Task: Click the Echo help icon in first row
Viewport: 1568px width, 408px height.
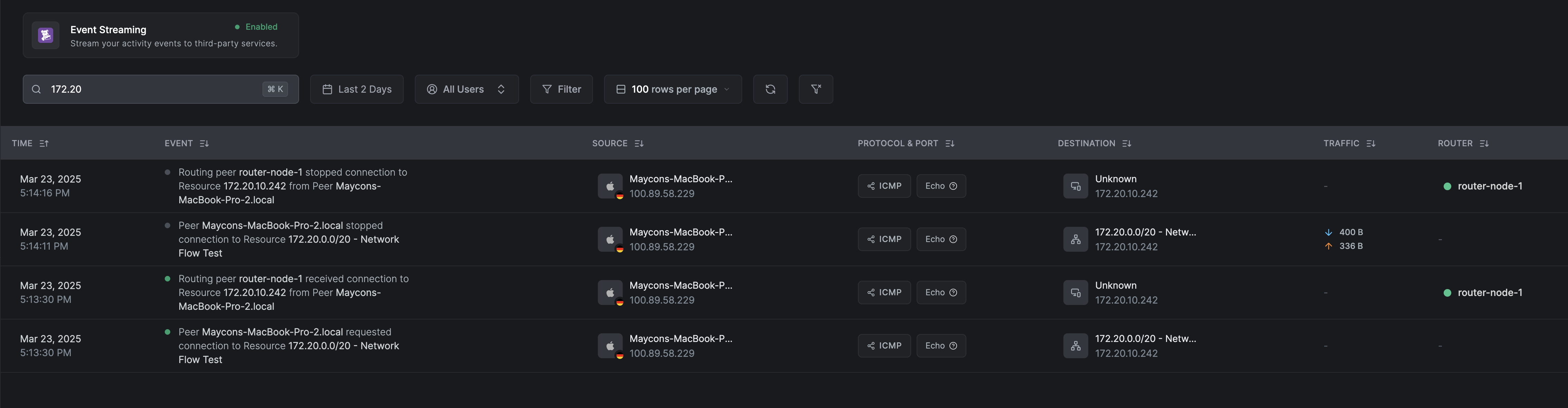Action: [953, 186]
